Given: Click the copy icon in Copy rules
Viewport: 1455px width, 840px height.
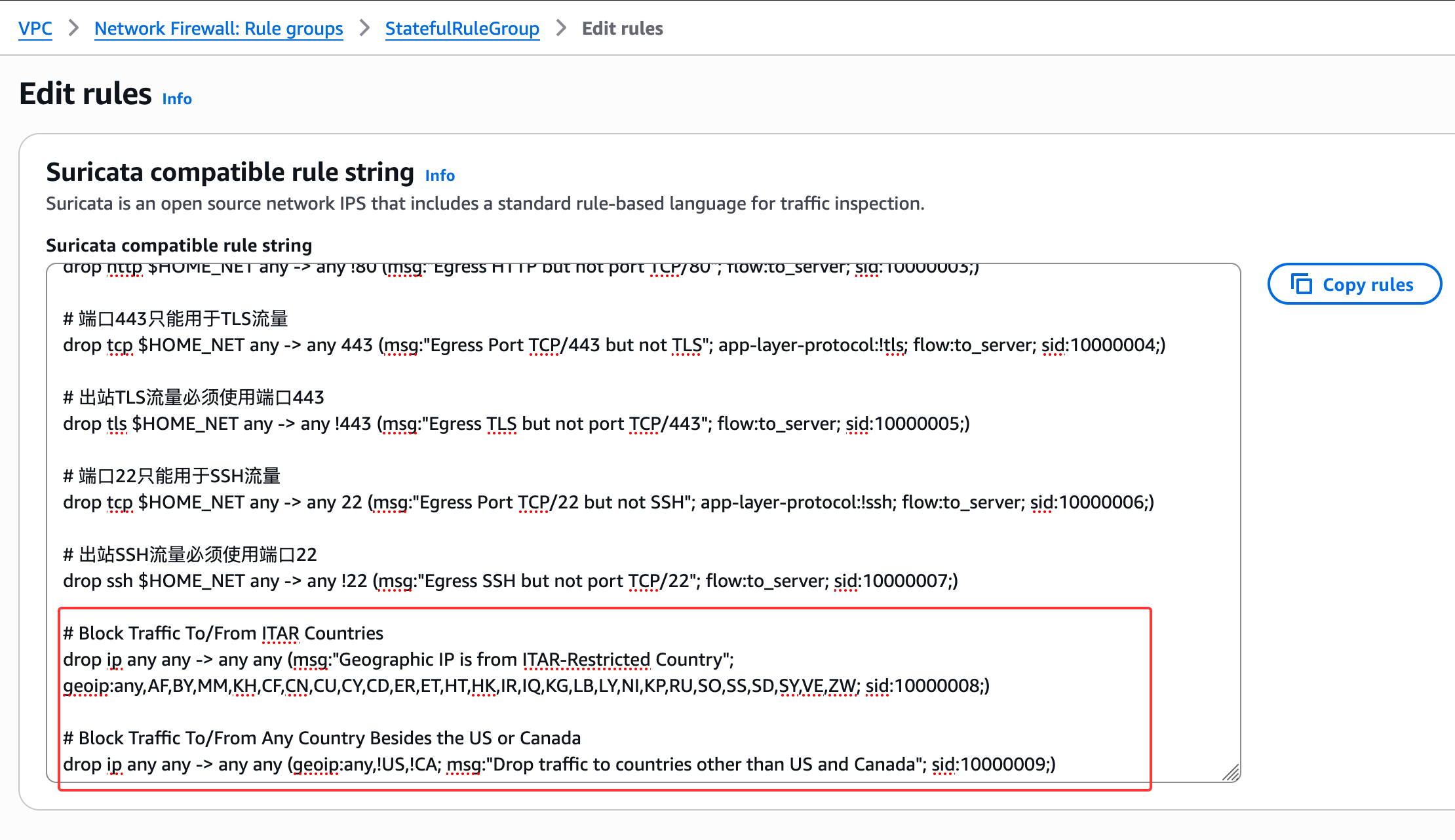Looking at the screenshot, I should (1301, 284).
